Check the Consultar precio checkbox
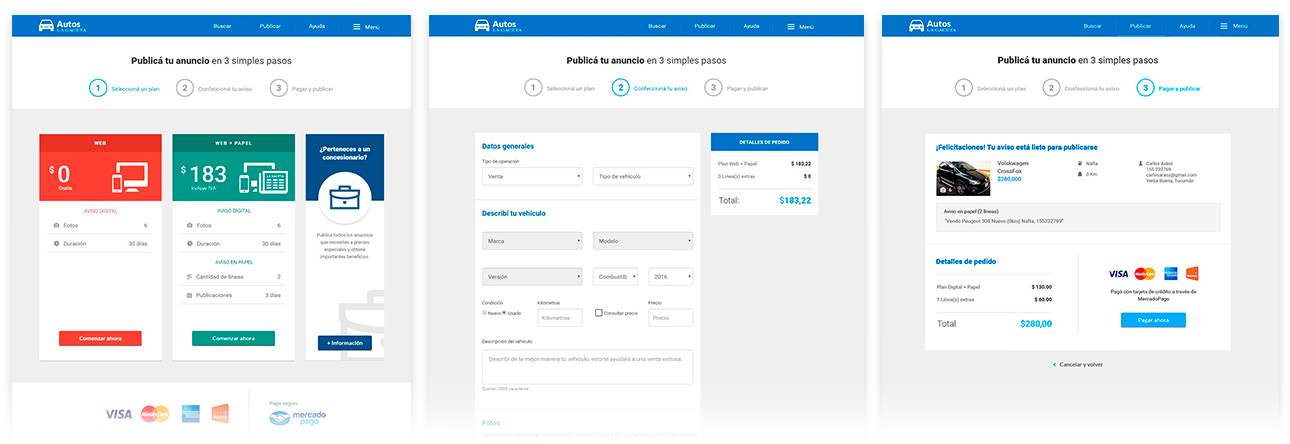 pos(599,313)
